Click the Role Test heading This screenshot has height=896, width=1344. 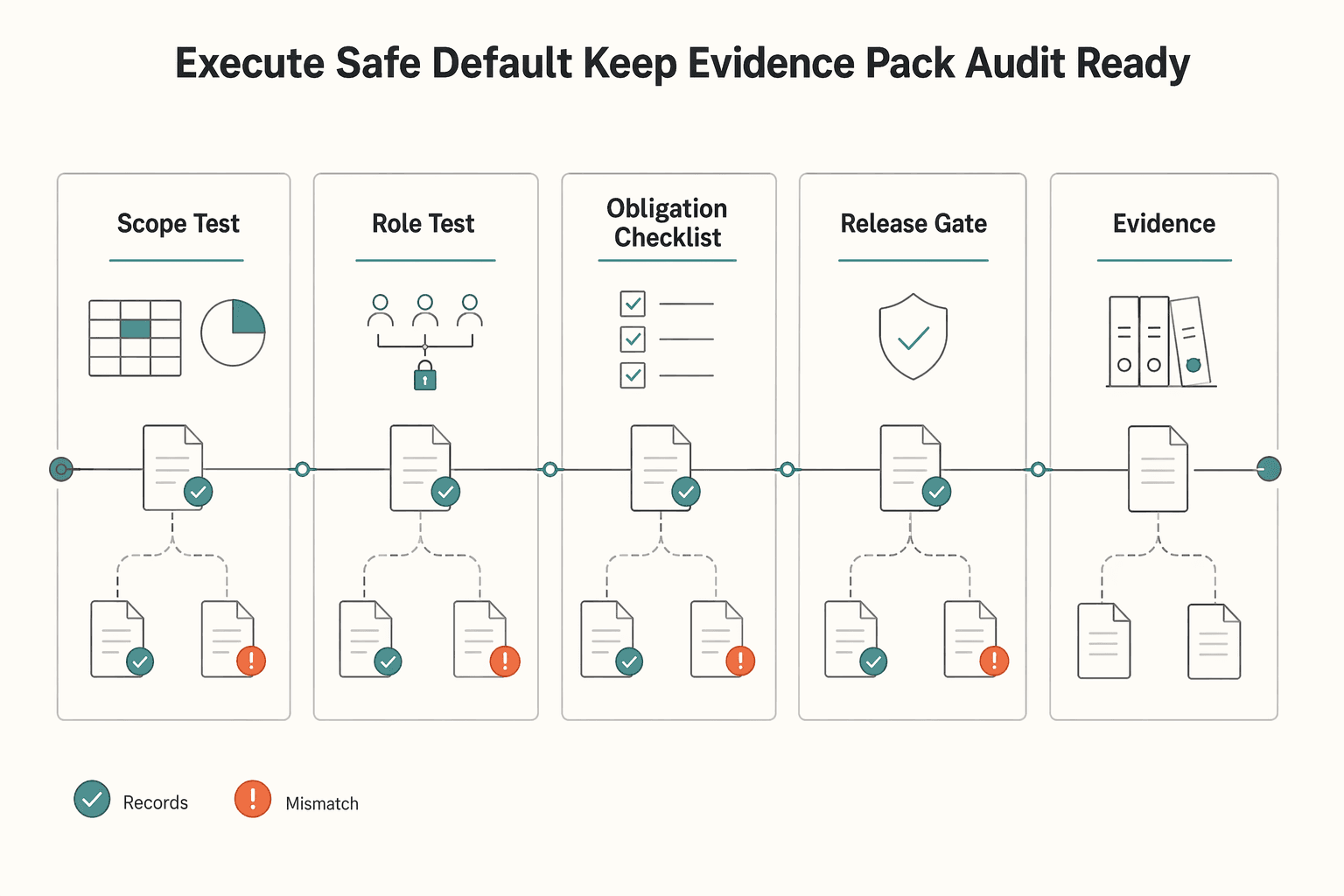point(423,224)
